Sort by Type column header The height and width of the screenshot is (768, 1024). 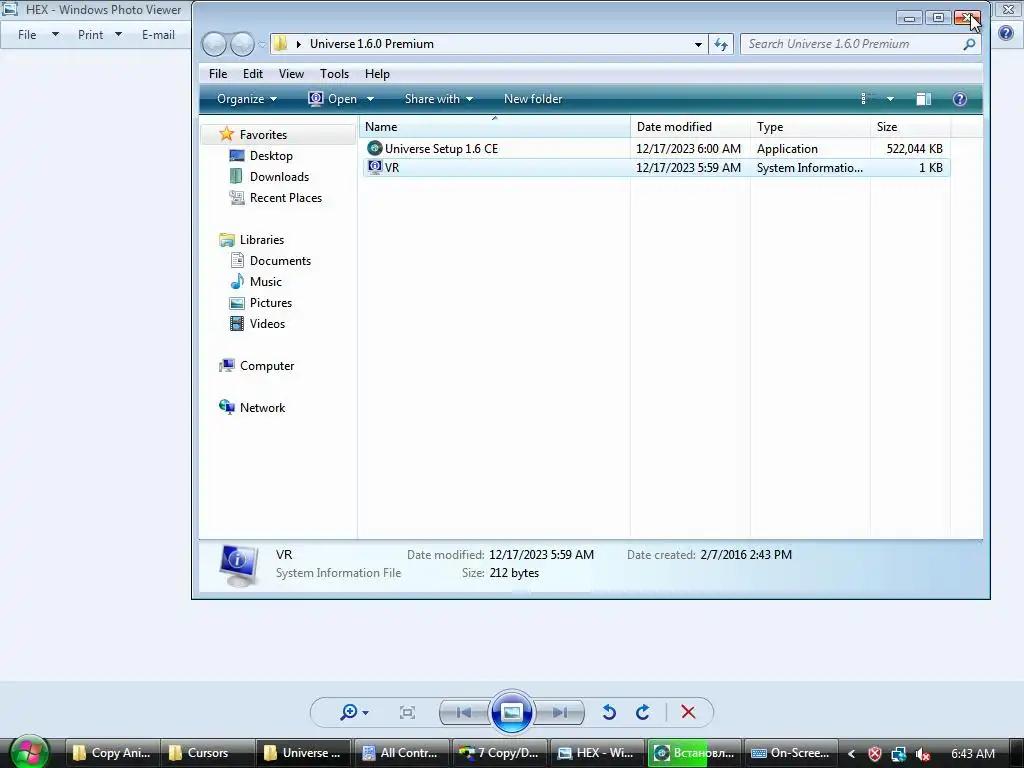810,127
